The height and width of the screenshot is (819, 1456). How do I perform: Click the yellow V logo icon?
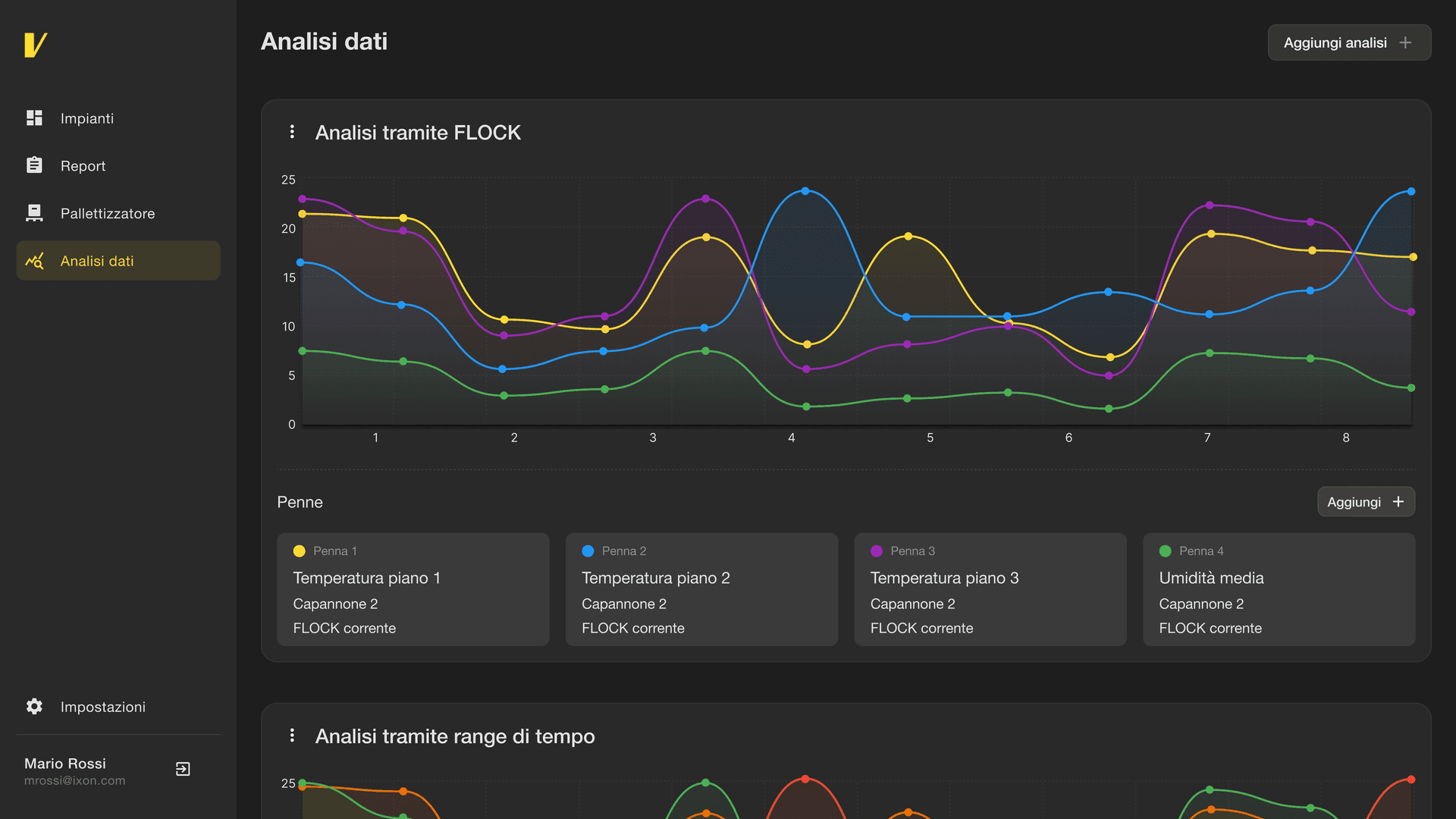click(35, 45)
